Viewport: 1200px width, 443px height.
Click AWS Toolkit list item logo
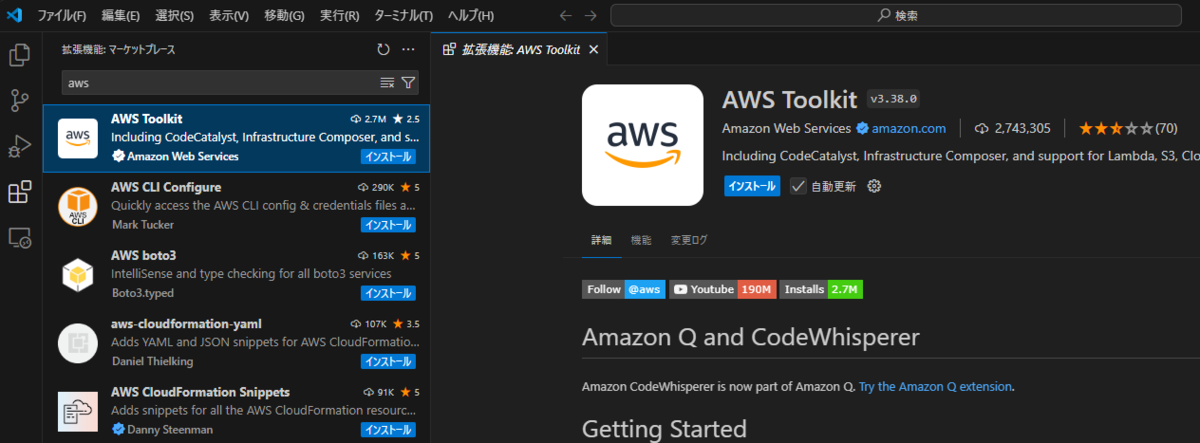pos(77,138)
